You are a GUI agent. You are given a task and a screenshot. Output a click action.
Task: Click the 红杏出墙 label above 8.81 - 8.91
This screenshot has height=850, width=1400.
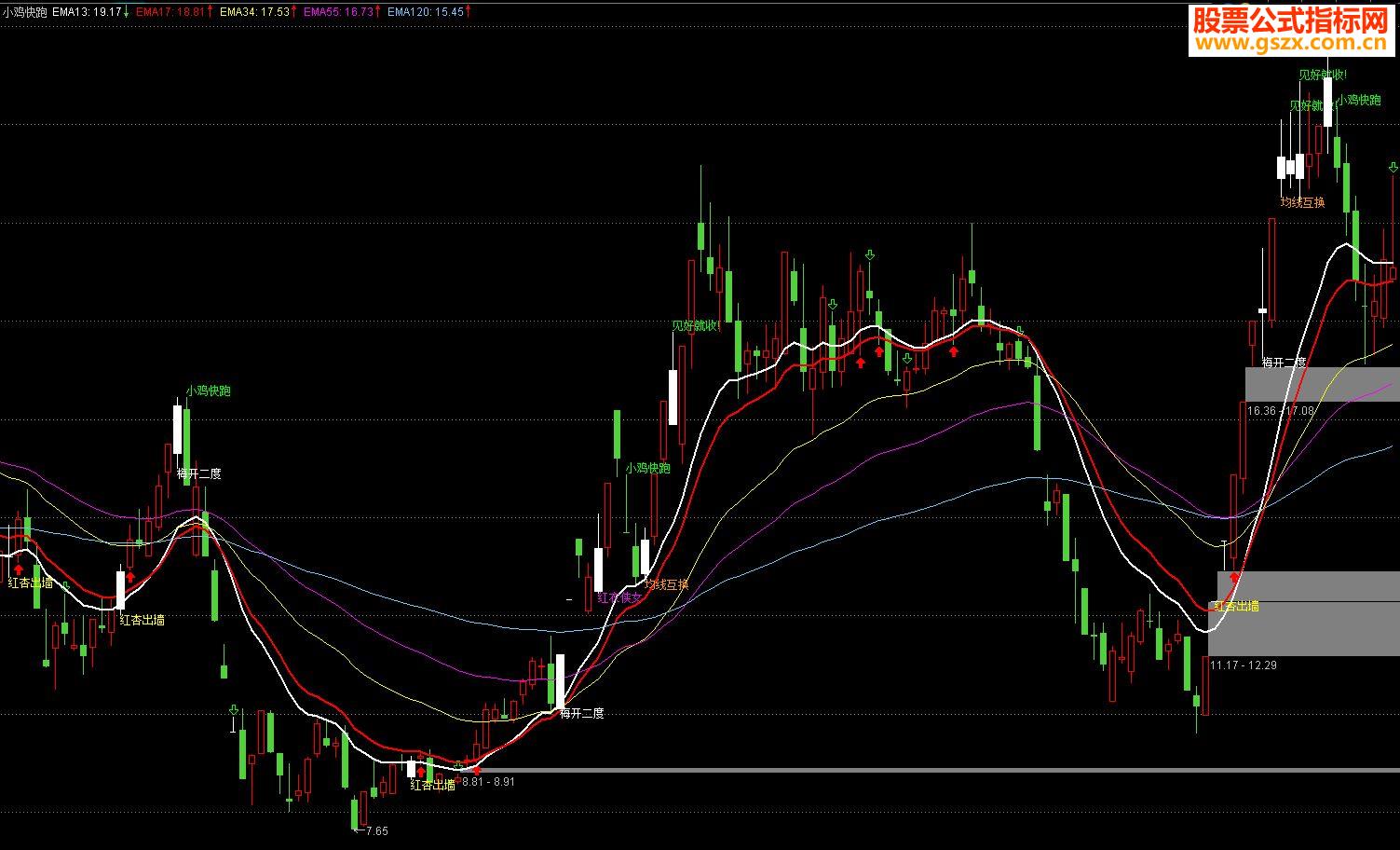click(433, 785)
